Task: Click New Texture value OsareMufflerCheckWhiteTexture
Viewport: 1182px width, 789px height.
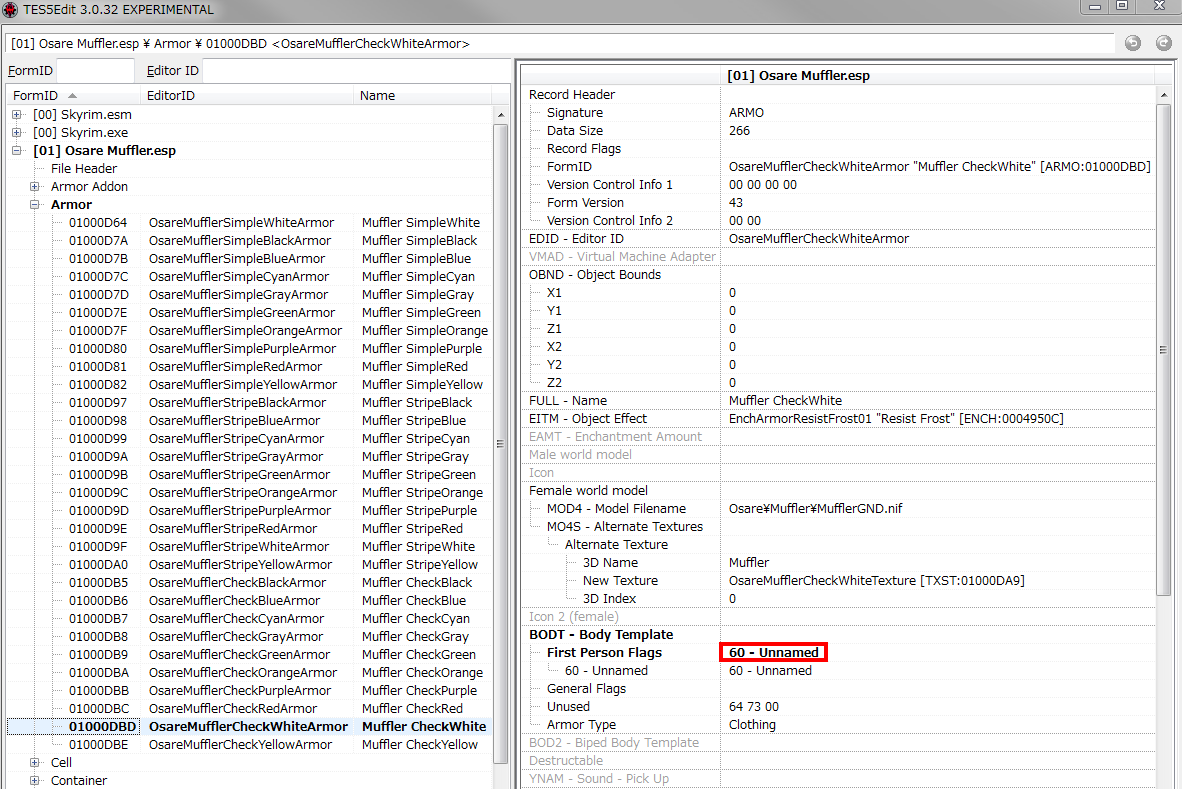Action: [877, 581]
